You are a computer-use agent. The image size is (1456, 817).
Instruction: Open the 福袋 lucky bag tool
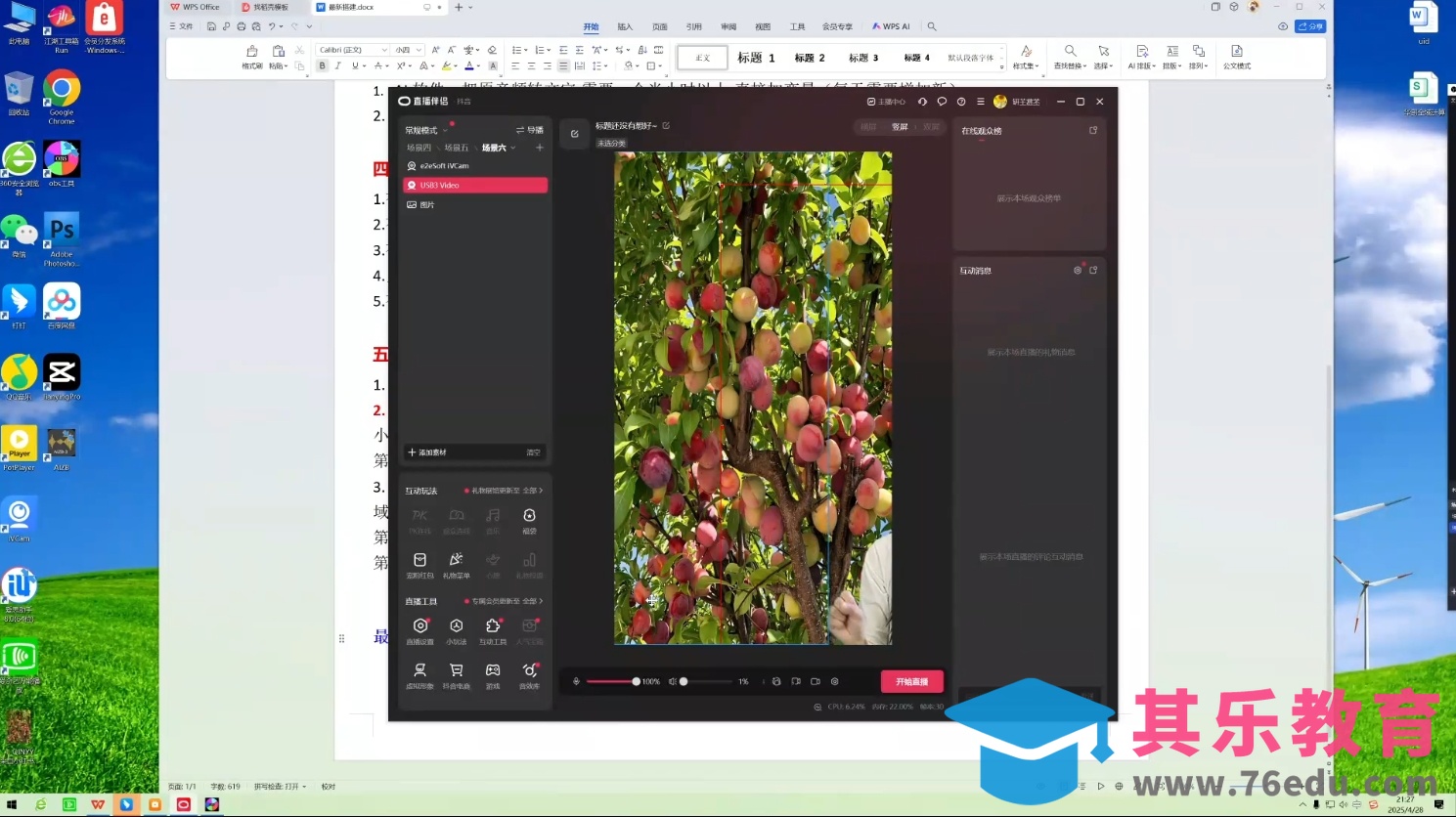coord(529,519)
